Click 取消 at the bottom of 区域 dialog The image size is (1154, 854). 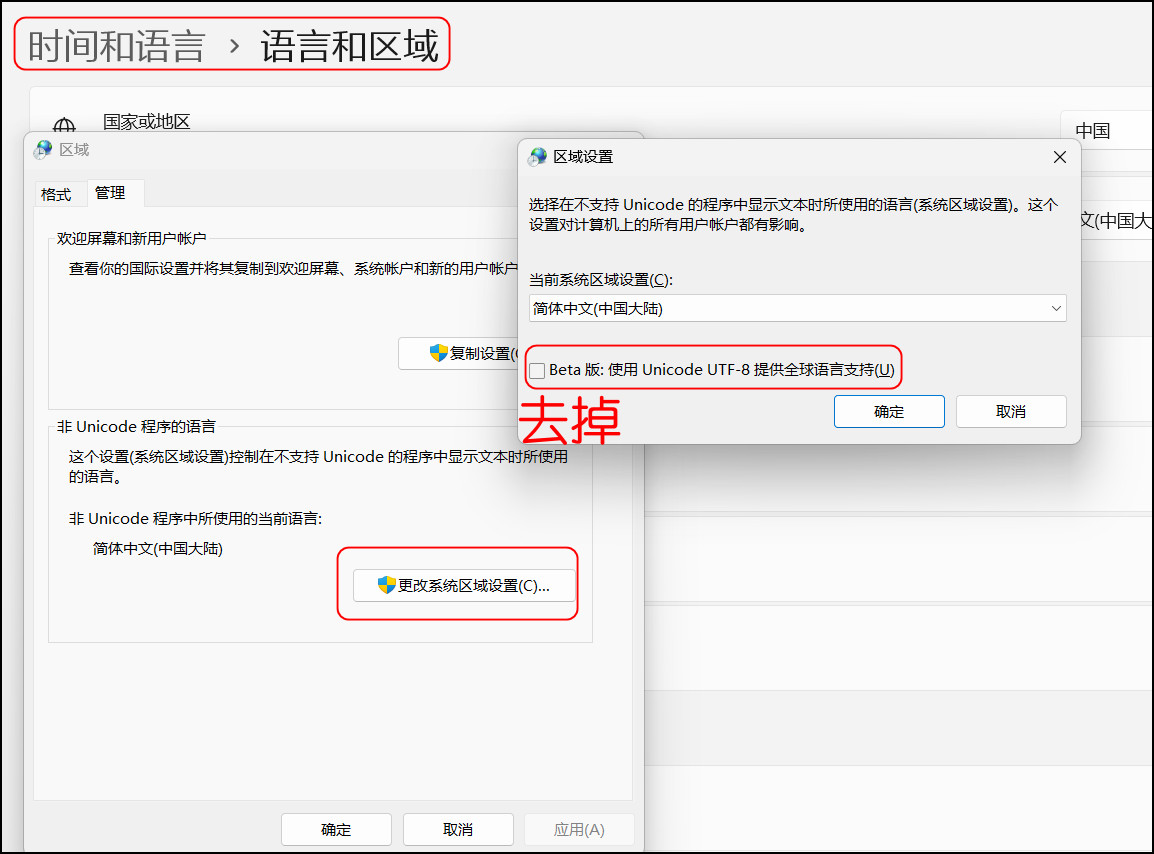458,830
